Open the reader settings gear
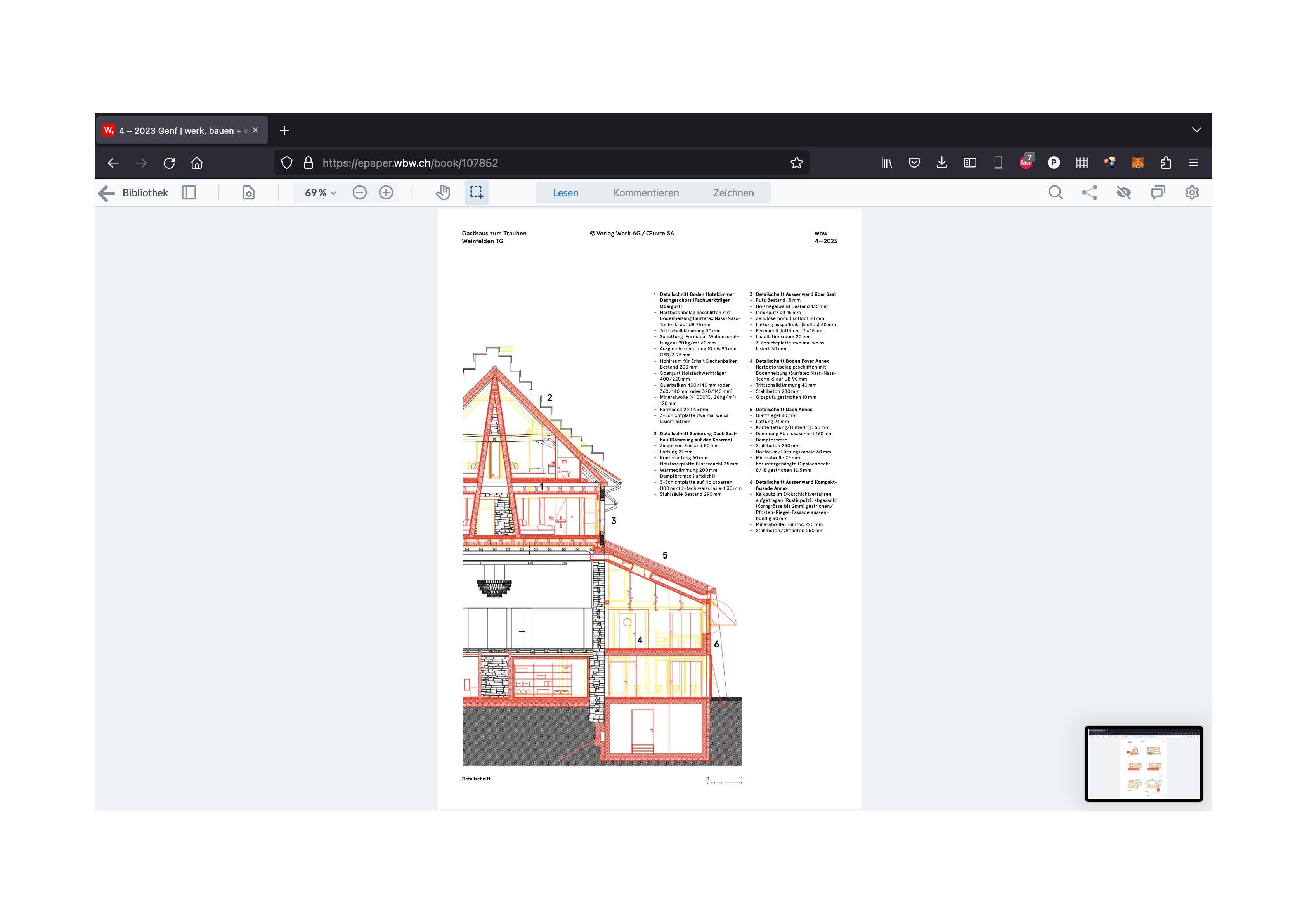This screenshot has height=924, width=1307. tap(1192, 193)
